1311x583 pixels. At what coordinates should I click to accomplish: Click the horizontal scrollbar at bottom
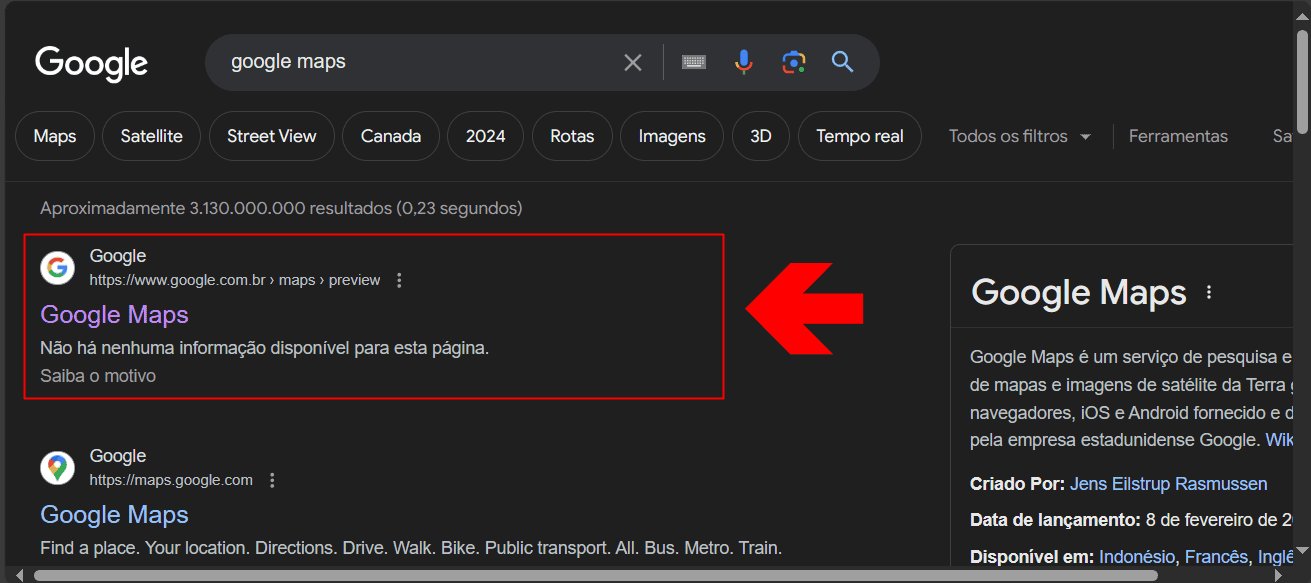595,575
